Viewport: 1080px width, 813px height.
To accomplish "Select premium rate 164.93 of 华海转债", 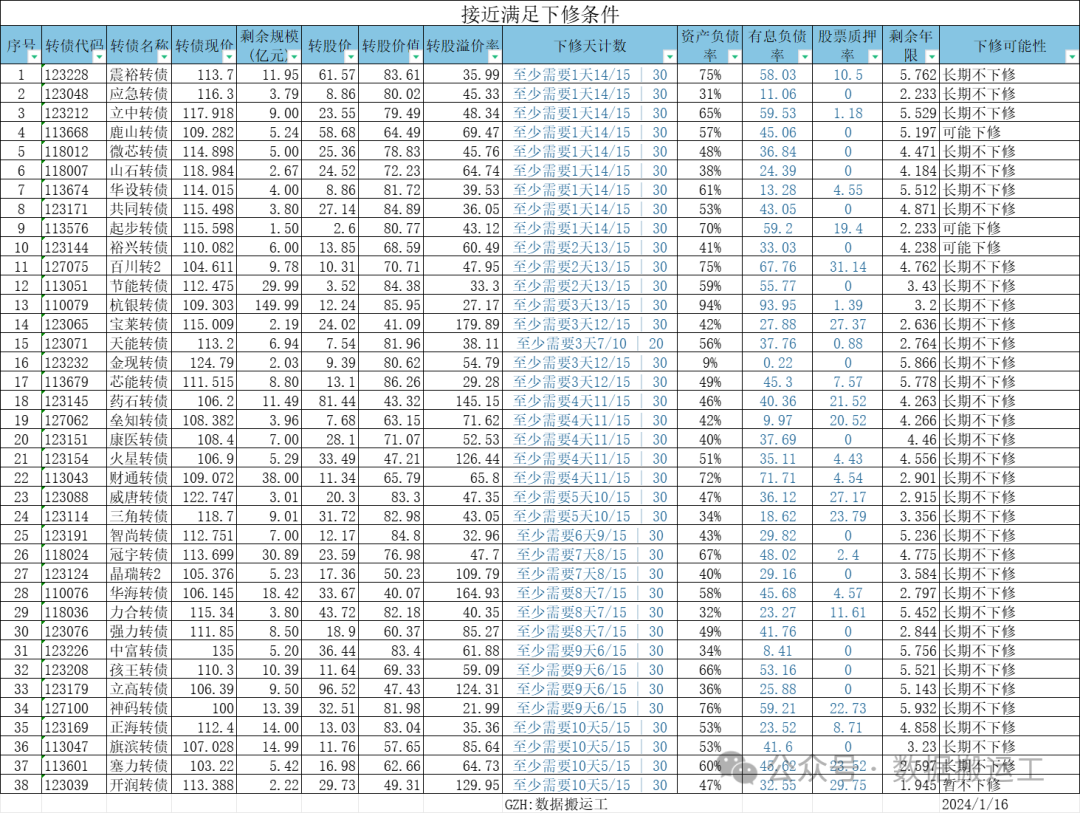I will point(464,594).
